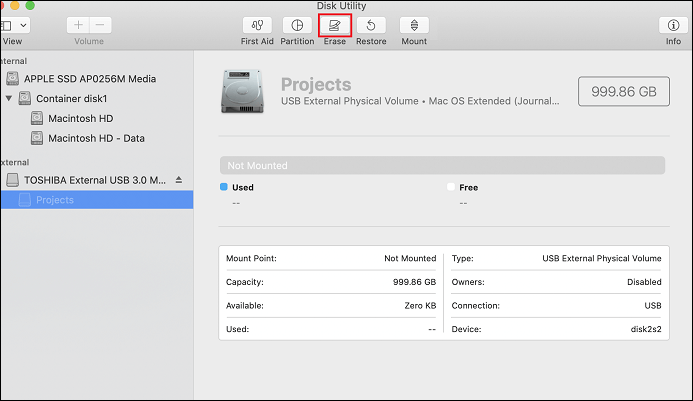Click the Erase toolbar icon
Image resolution: width=693 pixels, height=401 pixels.
(x=334, y=25)
